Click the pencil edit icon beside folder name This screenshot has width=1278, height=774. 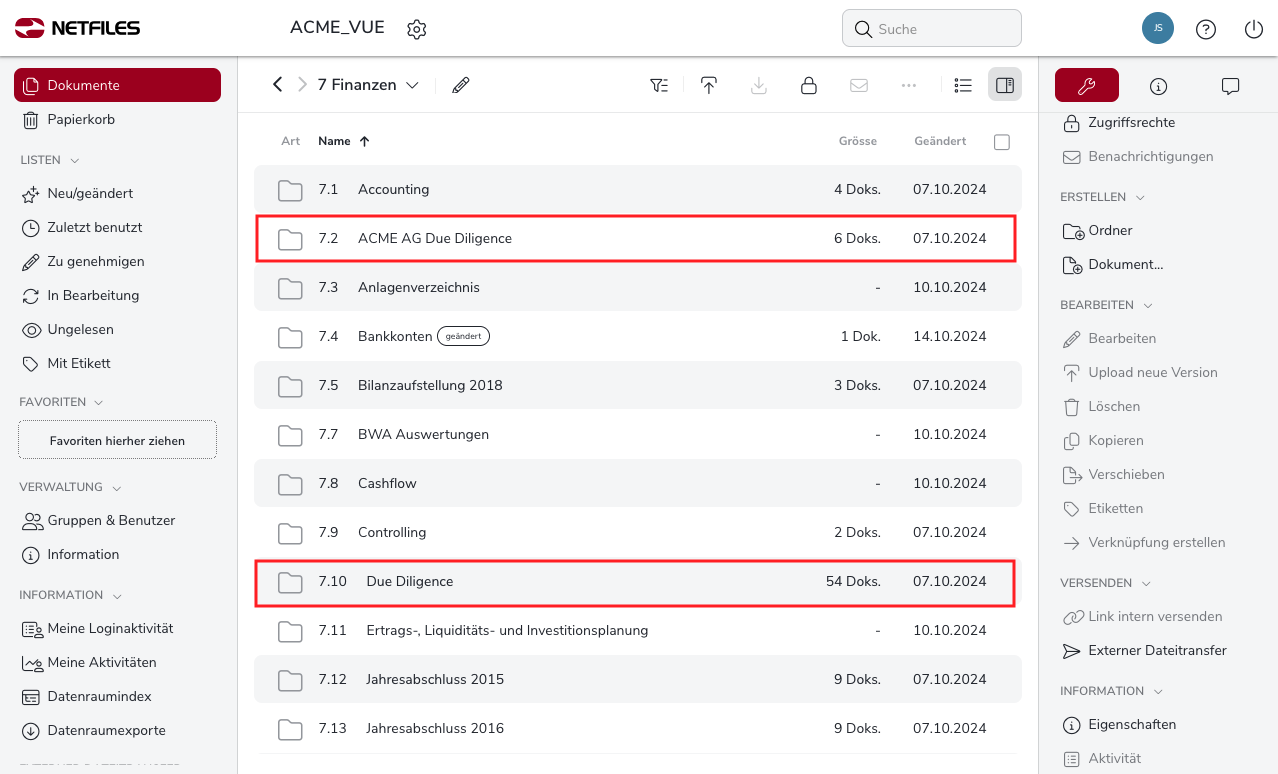(460, 85)
